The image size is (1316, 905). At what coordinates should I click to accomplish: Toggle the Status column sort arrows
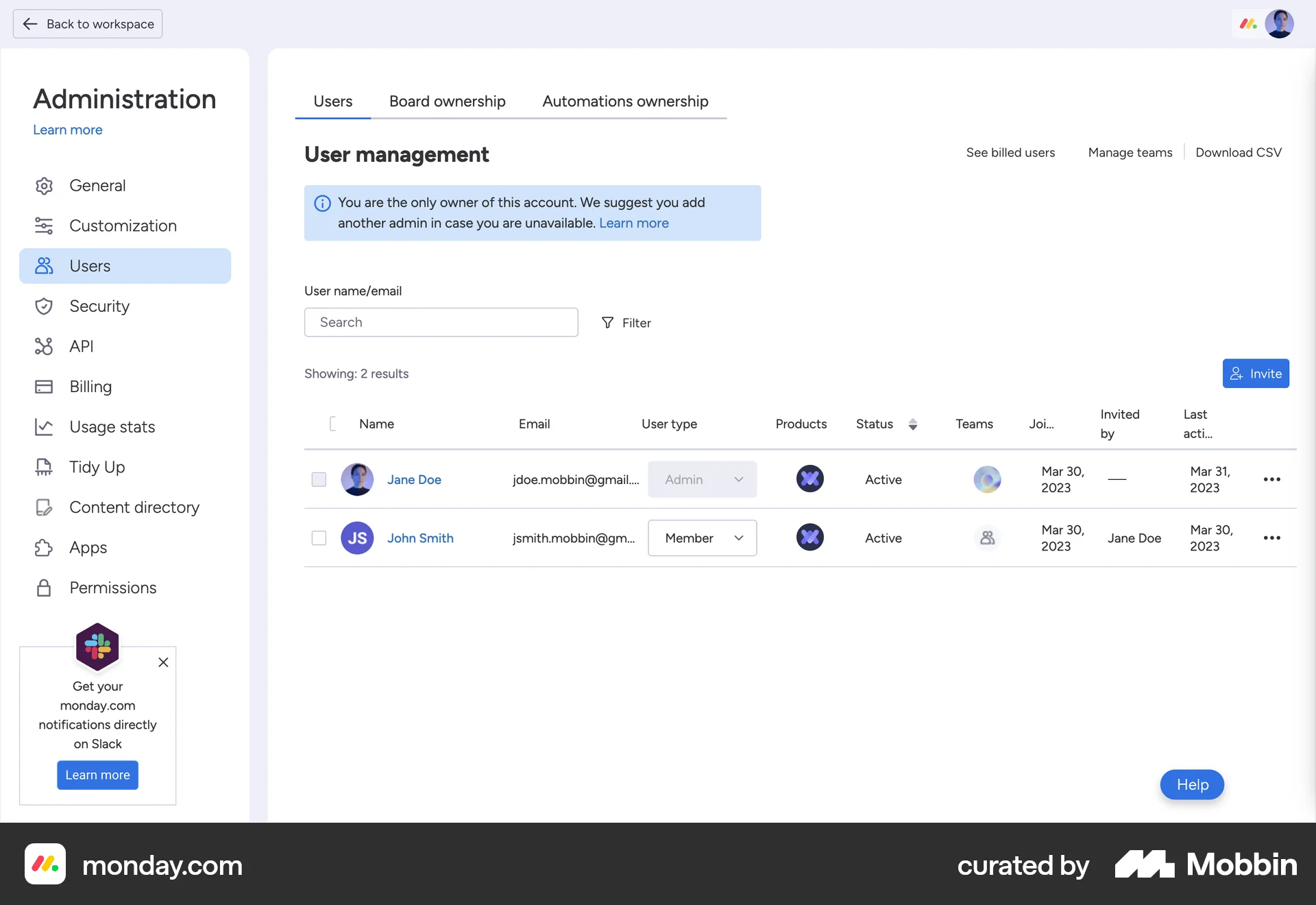pos(913,424)
